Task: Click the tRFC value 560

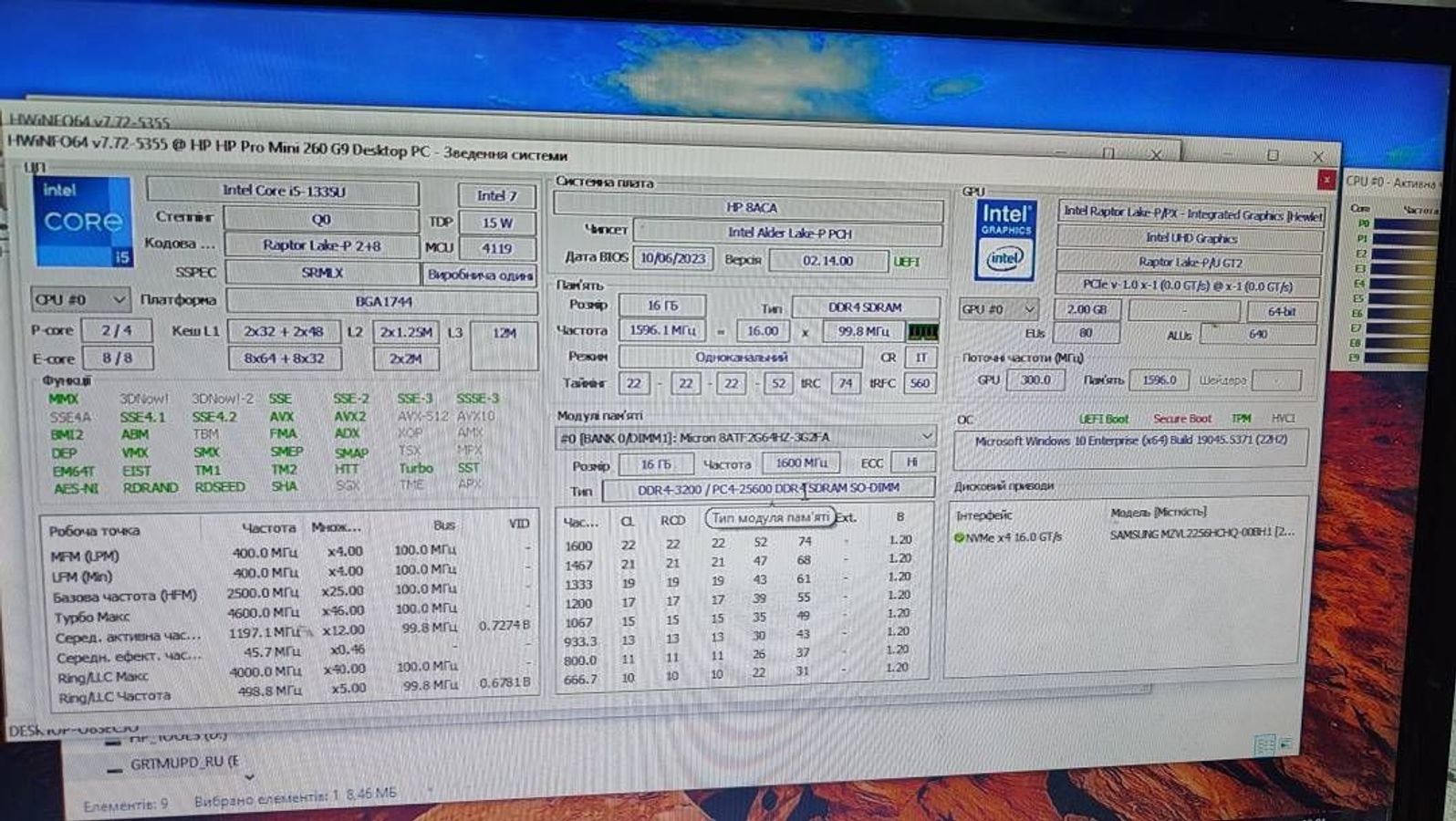Action: click(920, 383)
